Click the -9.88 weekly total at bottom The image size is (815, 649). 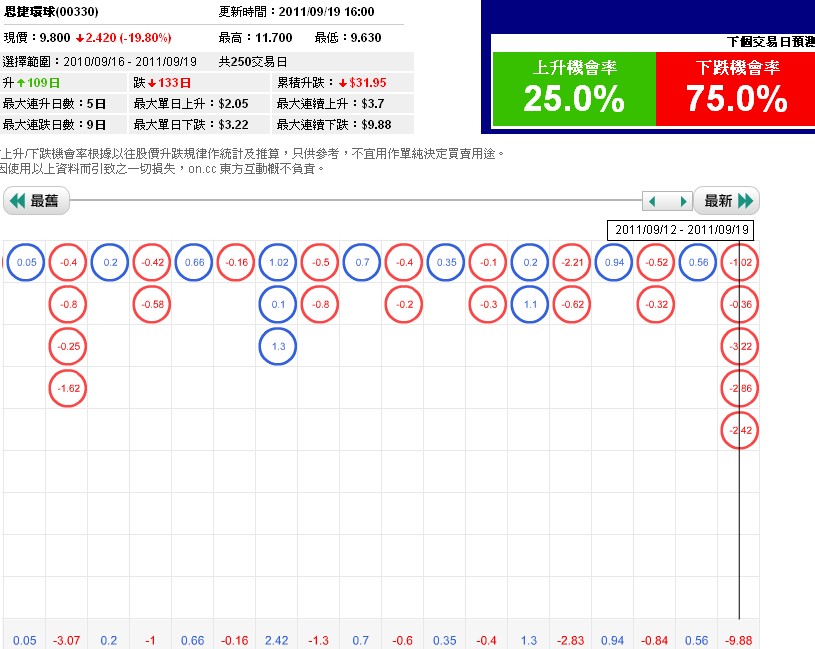pyautogui.click(x=740, y=640)
